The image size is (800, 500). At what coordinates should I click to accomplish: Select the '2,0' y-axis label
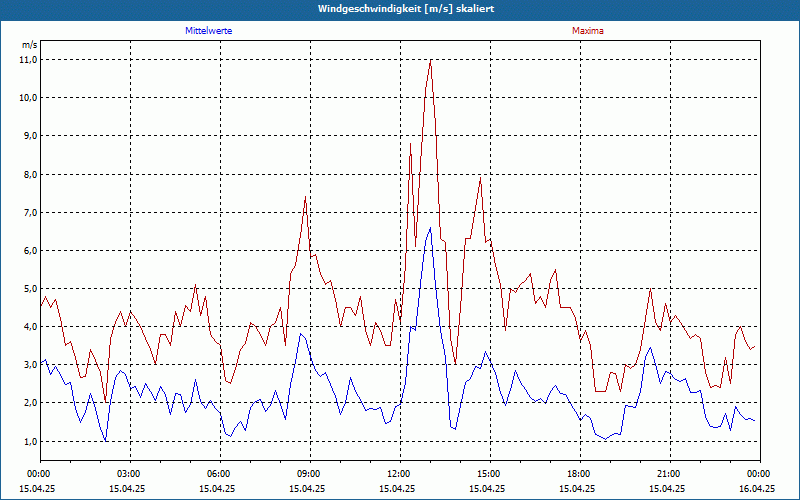click(31, 403)
